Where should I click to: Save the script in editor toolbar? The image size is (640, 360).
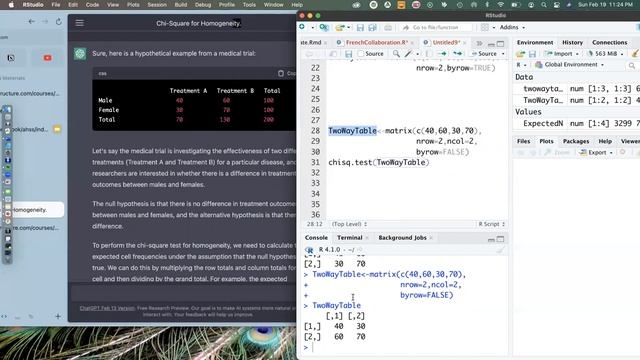click(349, 53)
